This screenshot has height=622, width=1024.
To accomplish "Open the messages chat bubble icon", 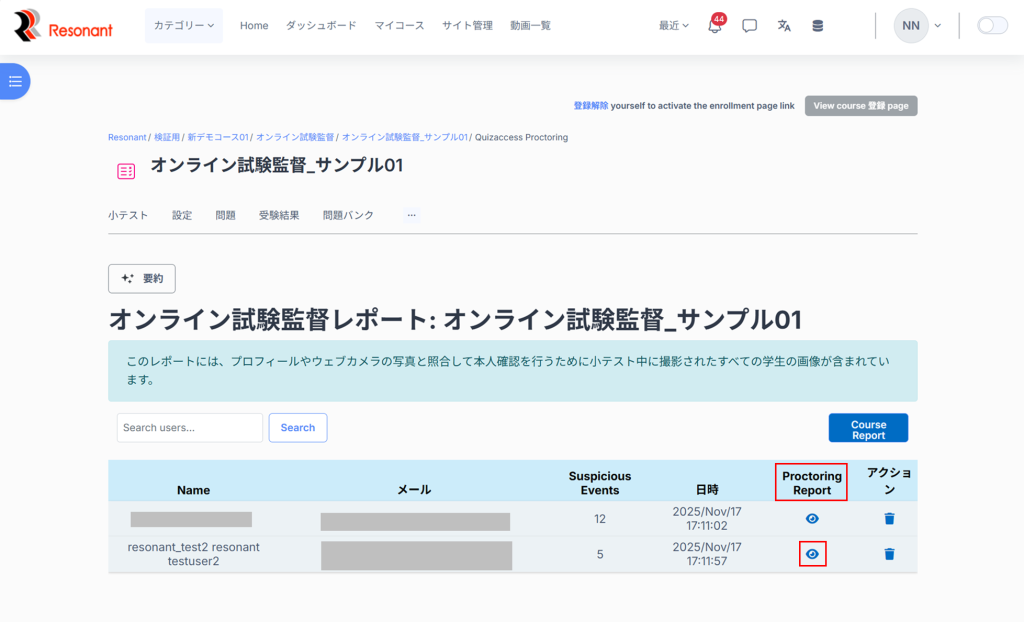I will [749, 26].
